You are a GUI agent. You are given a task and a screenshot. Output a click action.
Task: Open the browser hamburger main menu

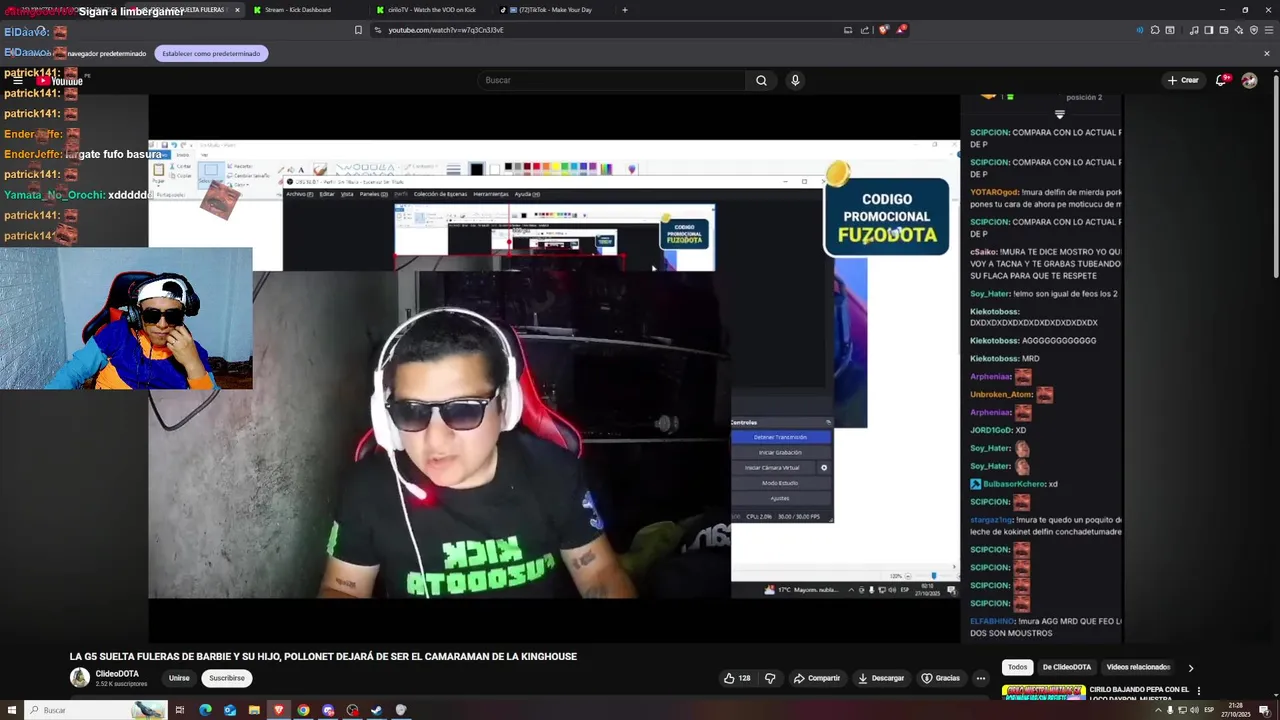point(1269,30)
